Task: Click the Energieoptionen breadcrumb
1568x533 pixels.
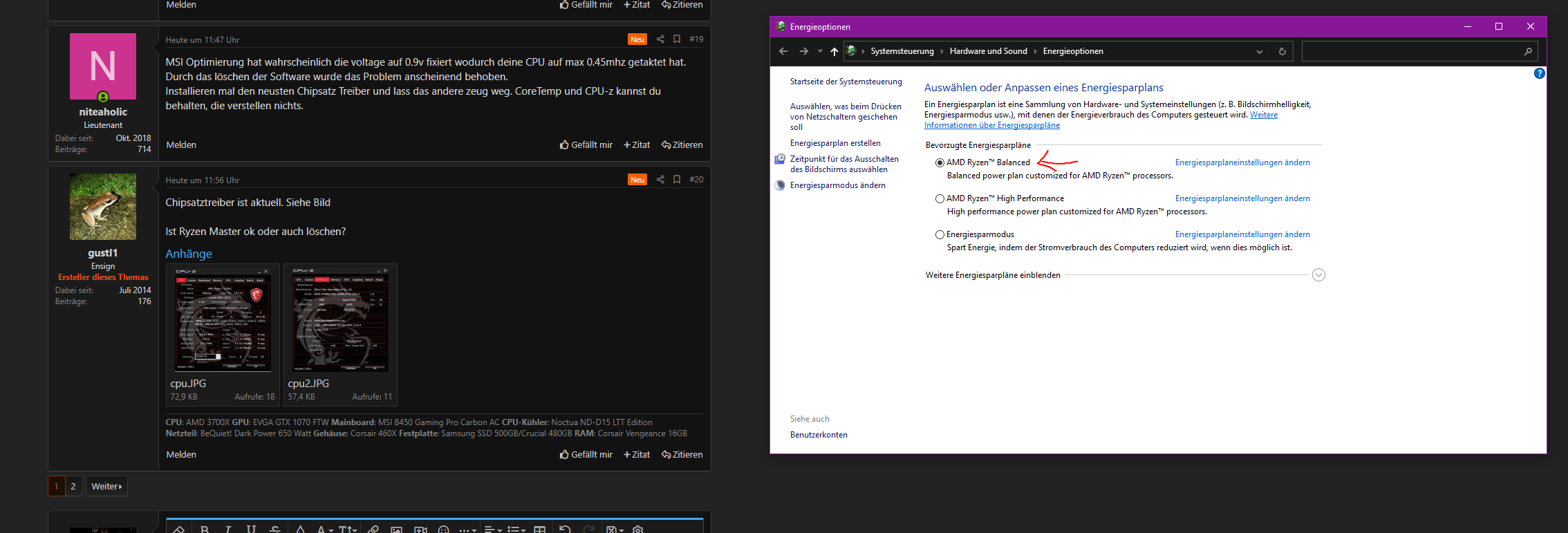Action: click(1073, 51)
